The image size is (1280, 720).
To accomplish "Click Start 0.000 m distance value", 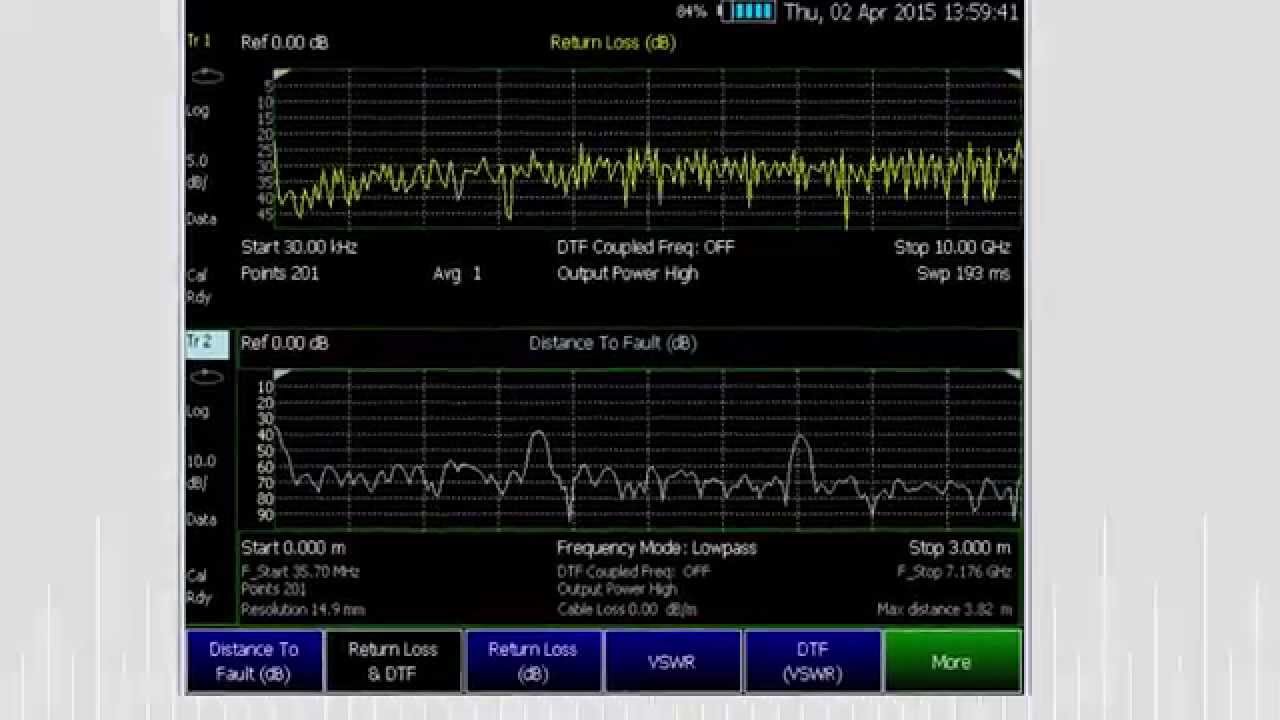I will click(293, 547).
